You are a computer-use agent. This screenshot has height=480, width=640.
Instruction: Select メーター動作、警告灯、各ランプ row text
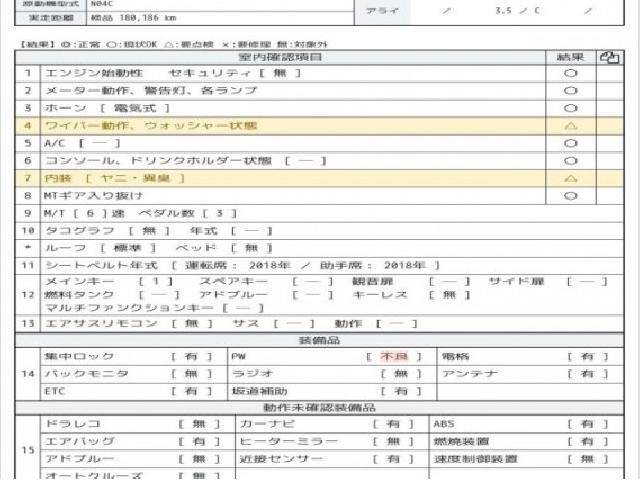pyautogui.click(x=151, y=91)
